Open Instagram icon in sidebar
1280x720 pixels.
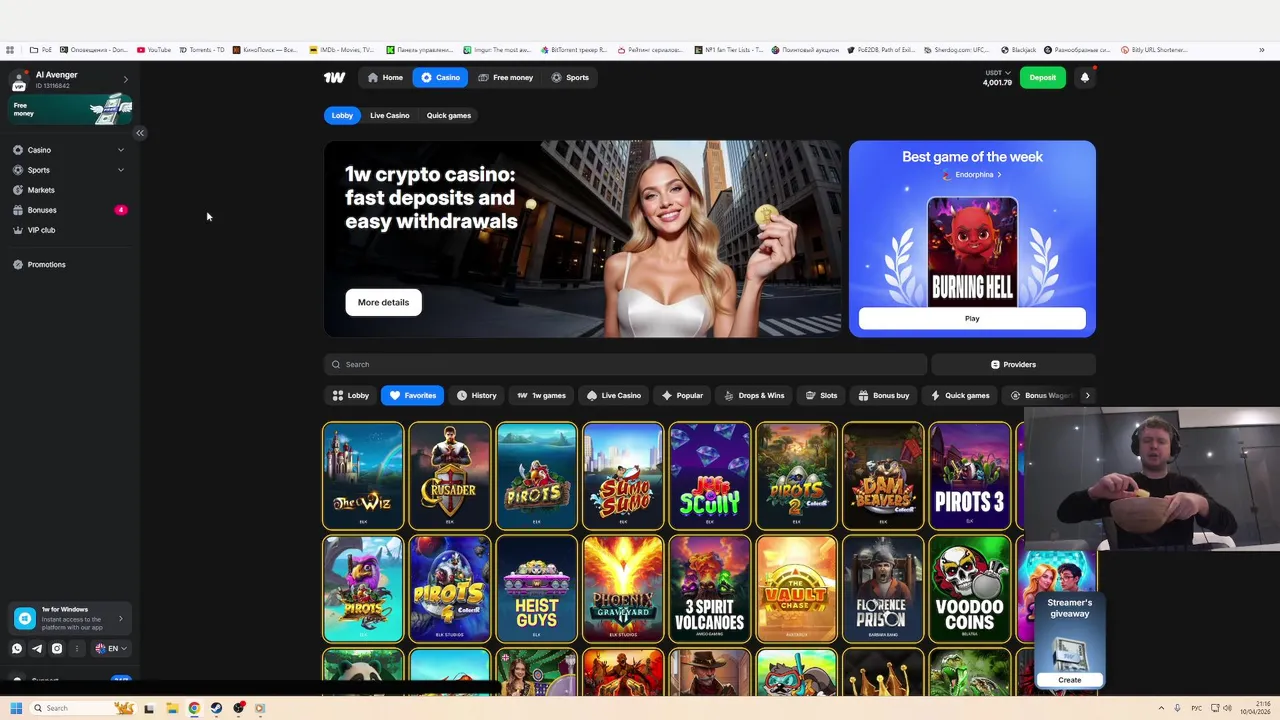click(x=57, y=648)
